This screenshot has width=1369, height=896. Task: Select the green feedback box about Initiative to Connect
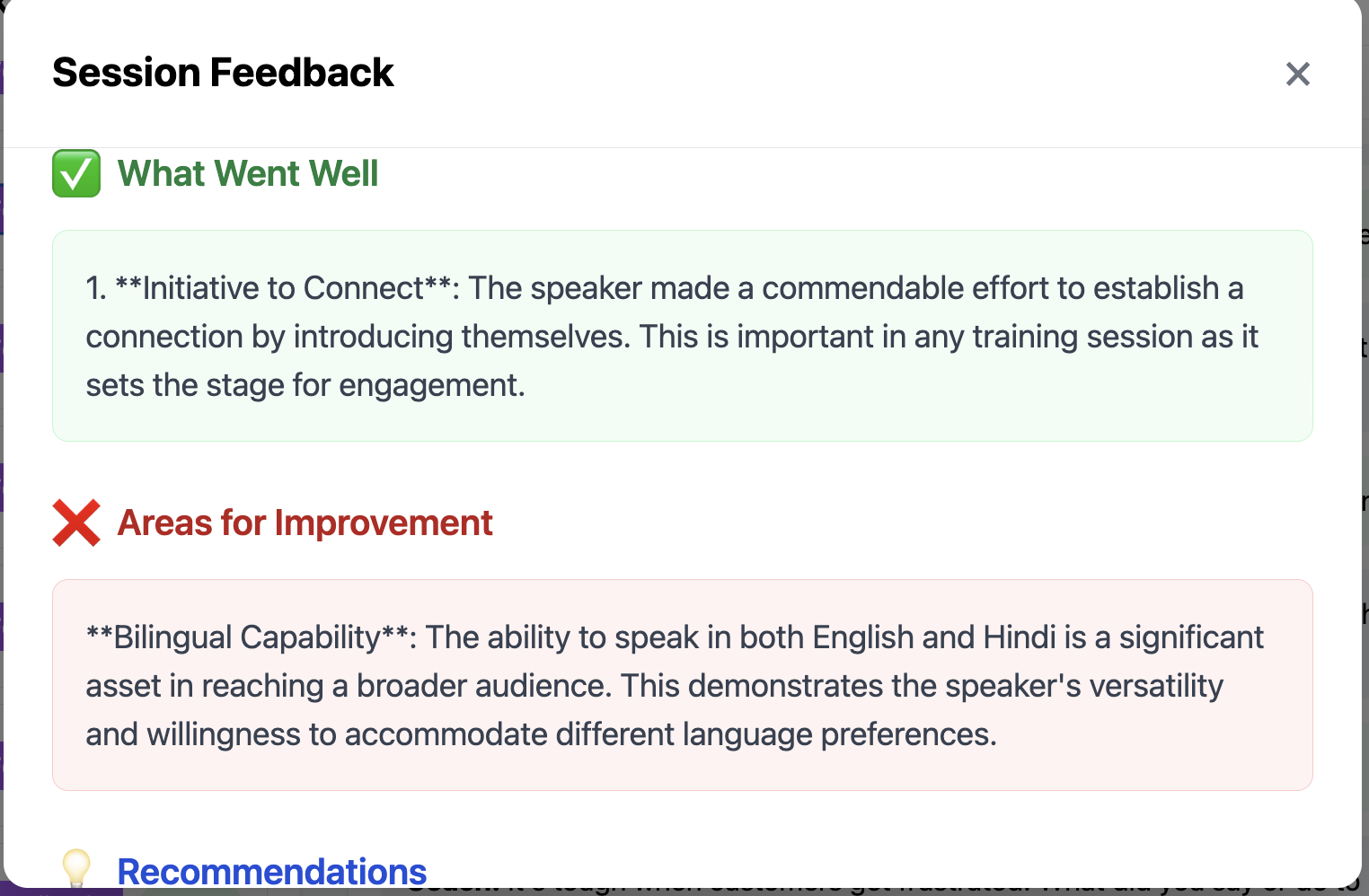coord(683,336)
